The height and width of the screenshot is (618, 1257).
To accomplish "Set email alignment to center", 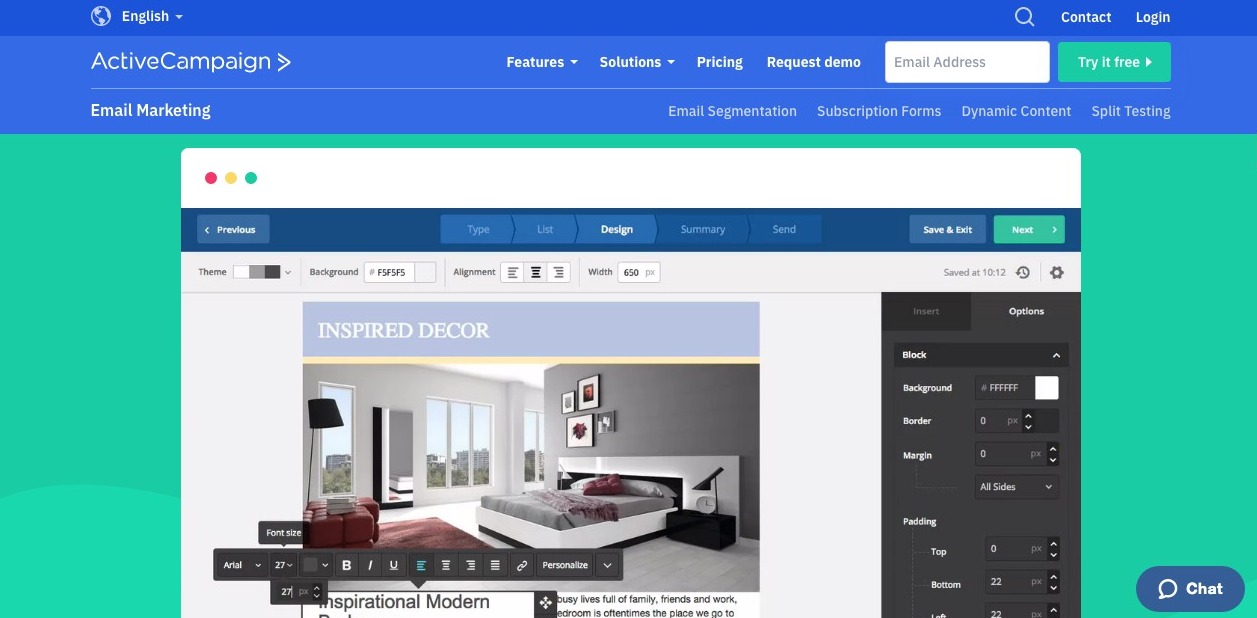I will [536, 272].
